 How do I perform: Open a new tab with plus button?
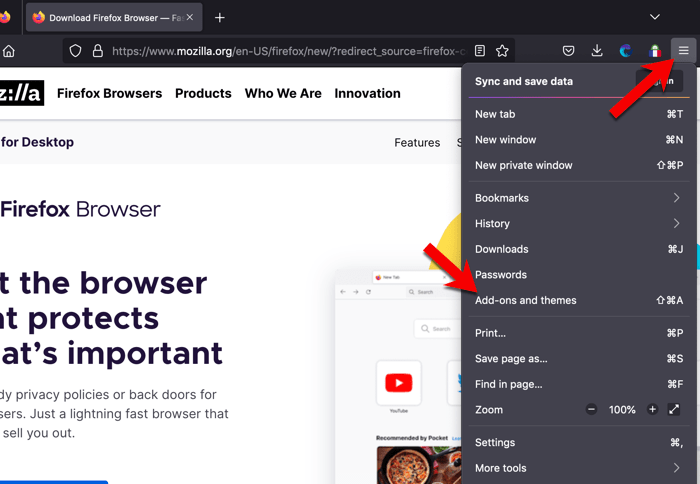pos(220,17)
